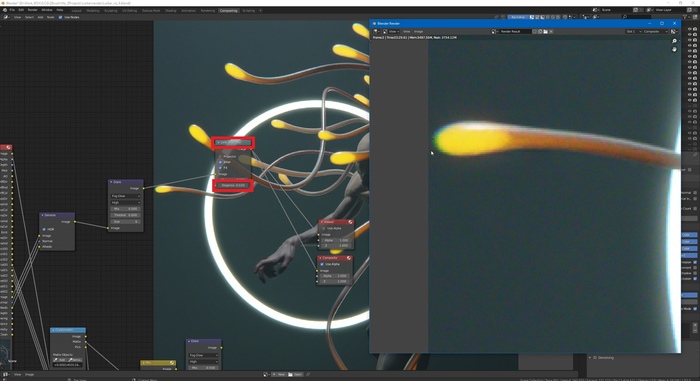
Task: Switch to the Rendering workspace tab
Action: pos(208,10)
